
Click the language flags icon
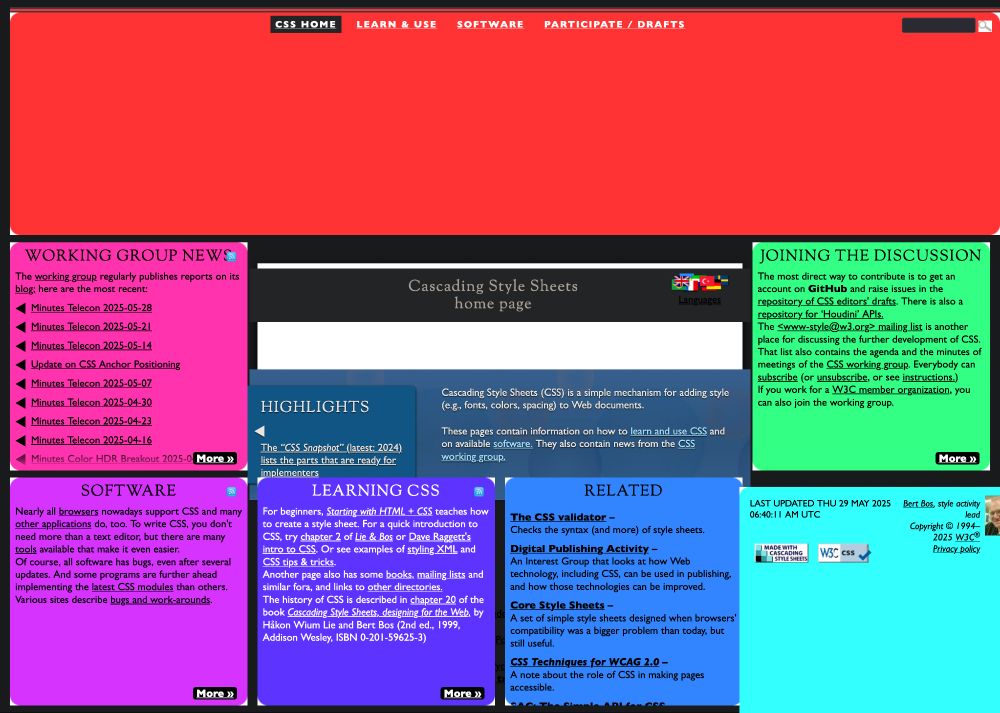tap(700, 282)
